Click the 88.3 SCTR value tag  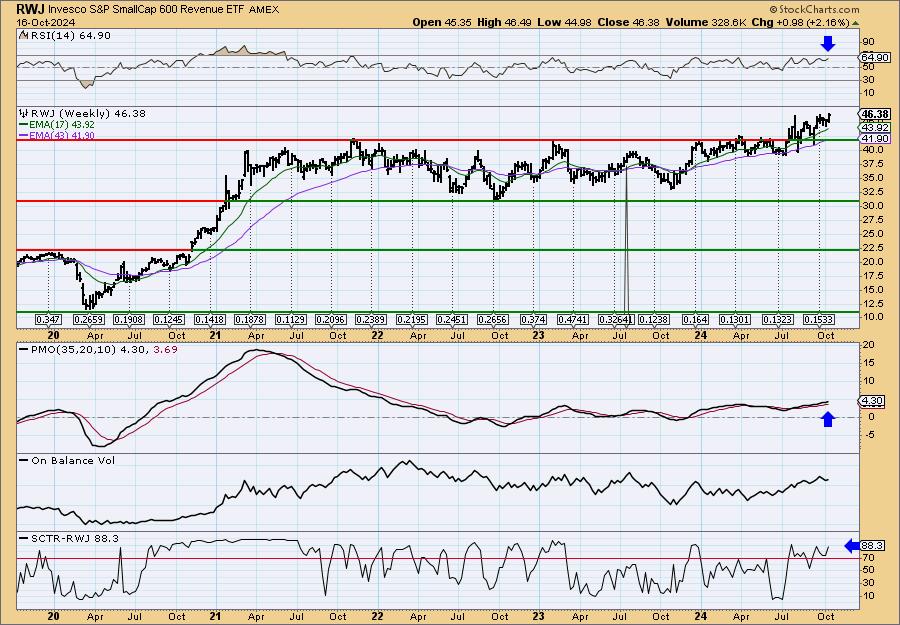pyautogui.click(x=873, y=546)
